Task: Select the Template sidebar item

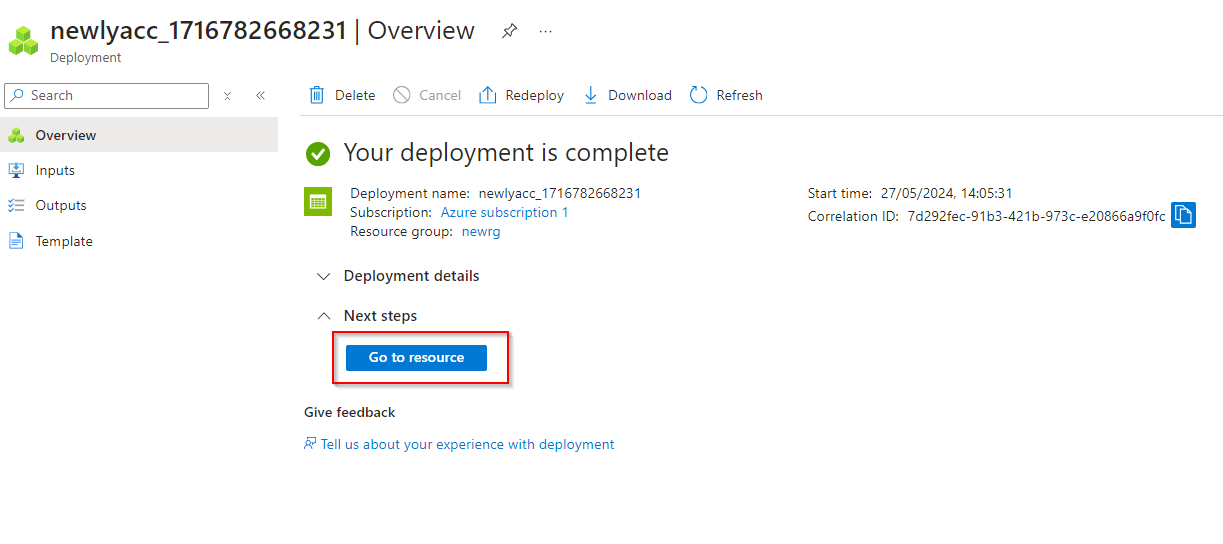Action: point(63,241)
